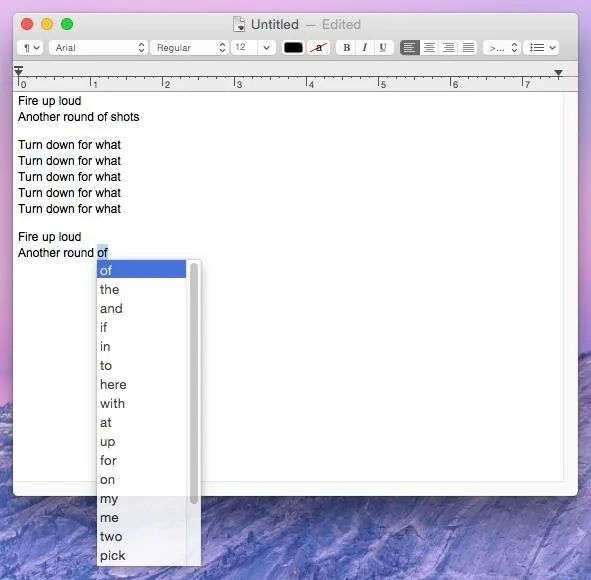Image resolution: width=591 pixels, height=580 pixels.
Task: Click the suggestion list scrollbar
Action: (x=194, y=383)
